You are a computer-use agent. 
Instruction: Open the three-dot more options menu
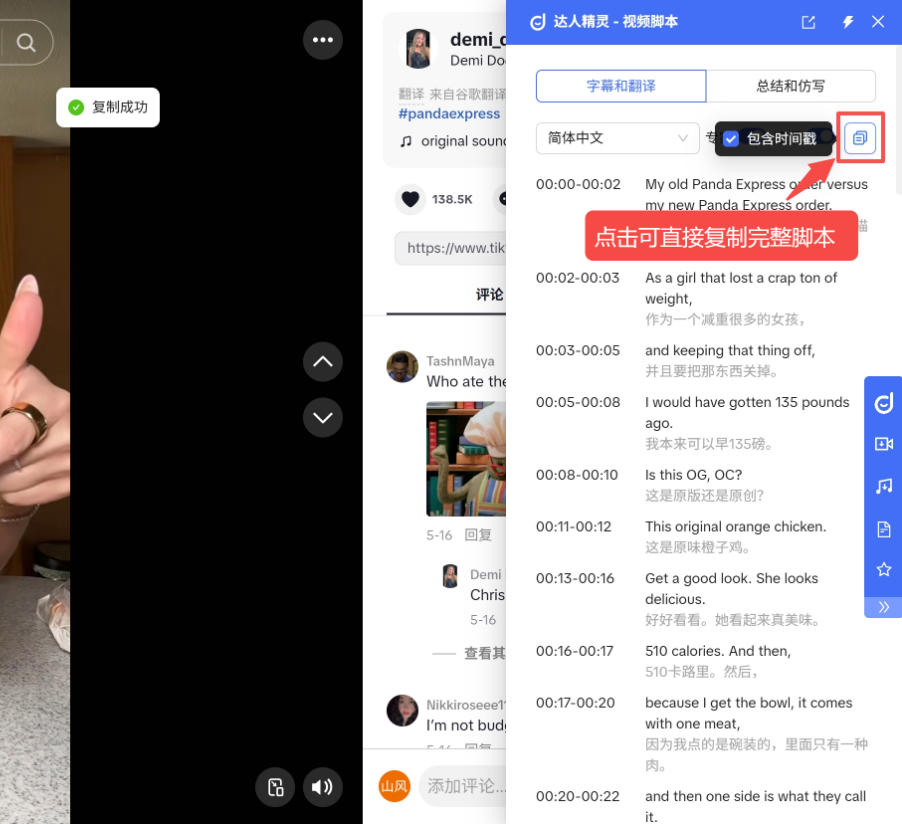coord(323,40)
